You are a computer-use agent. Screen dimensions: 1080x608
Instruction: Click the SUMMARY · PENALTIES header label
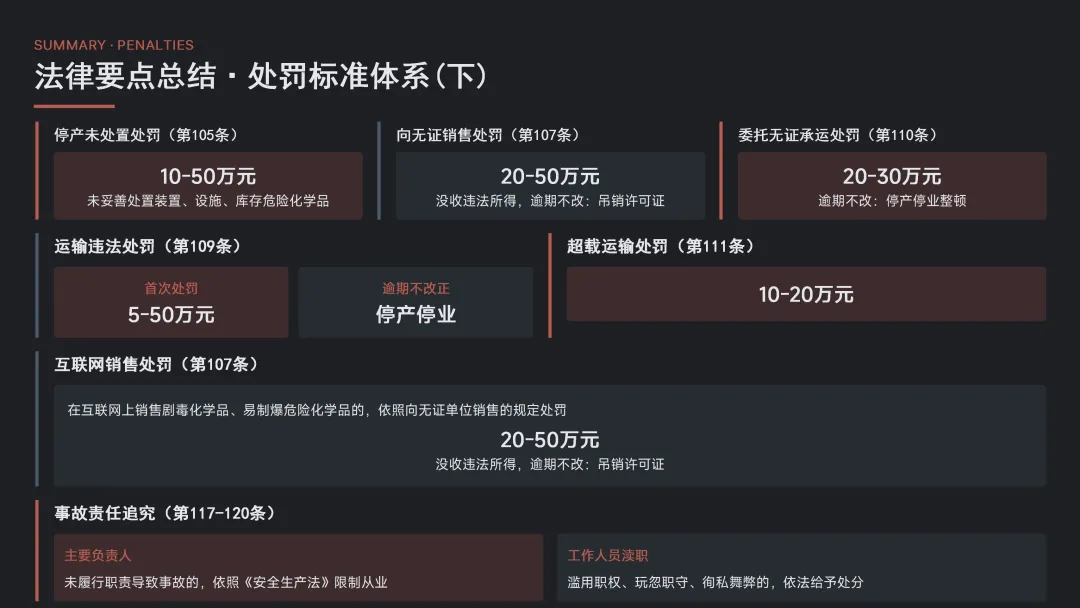point(114,45)
